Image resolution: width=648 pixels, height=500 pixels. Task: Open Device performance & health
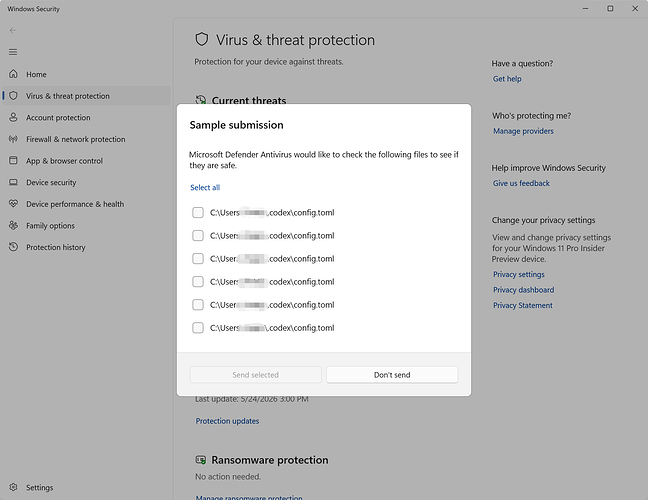pos(86,204)
